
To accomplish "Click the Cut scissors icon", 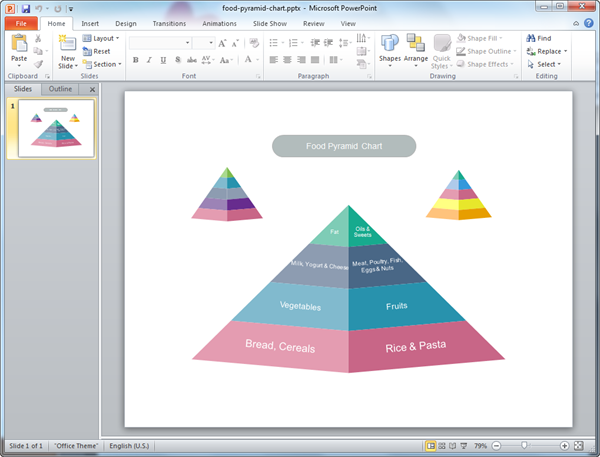I will [38, 38].
